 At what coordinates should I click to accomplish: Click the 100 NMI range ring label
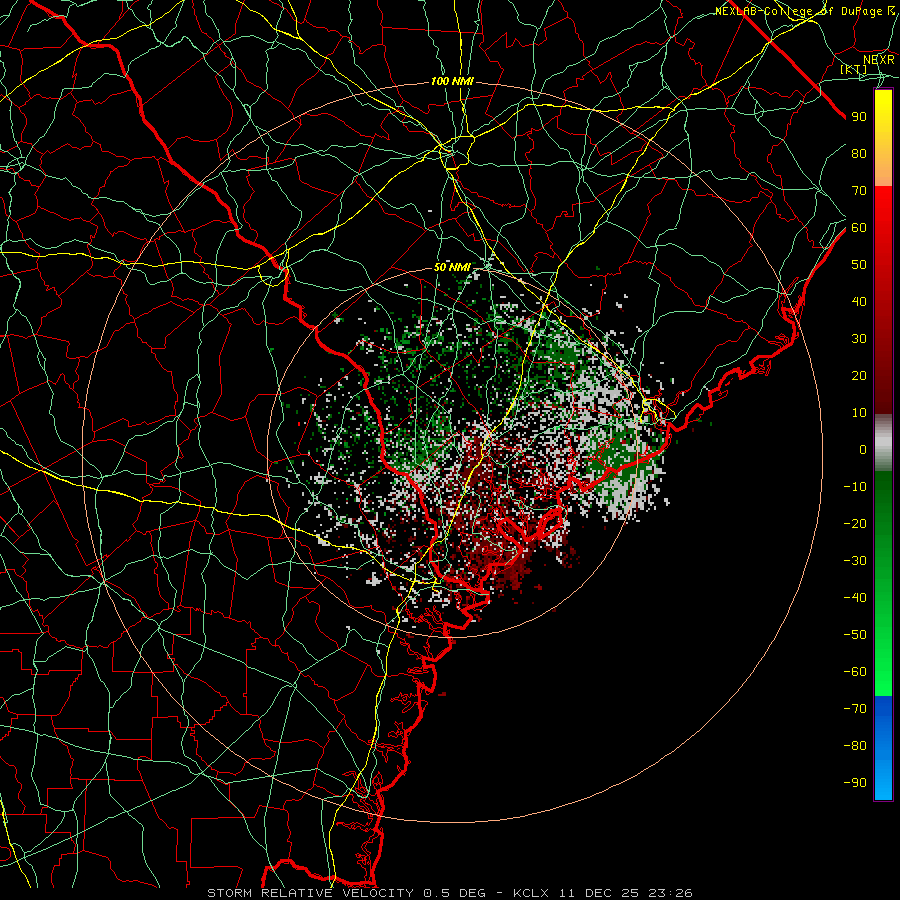(x=452, y=82)
